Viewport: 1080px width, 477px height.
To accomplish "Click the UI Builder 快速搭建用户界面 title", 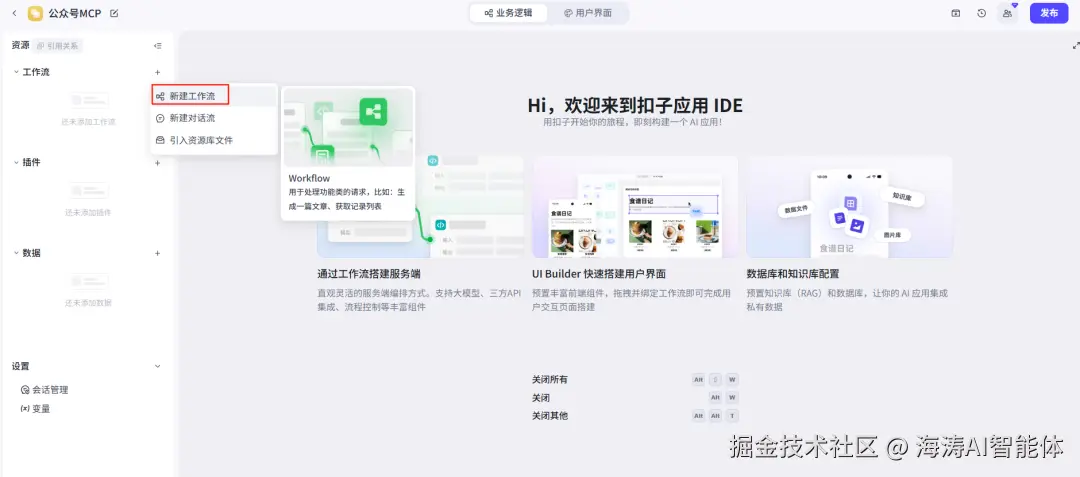I will [599, 274].
